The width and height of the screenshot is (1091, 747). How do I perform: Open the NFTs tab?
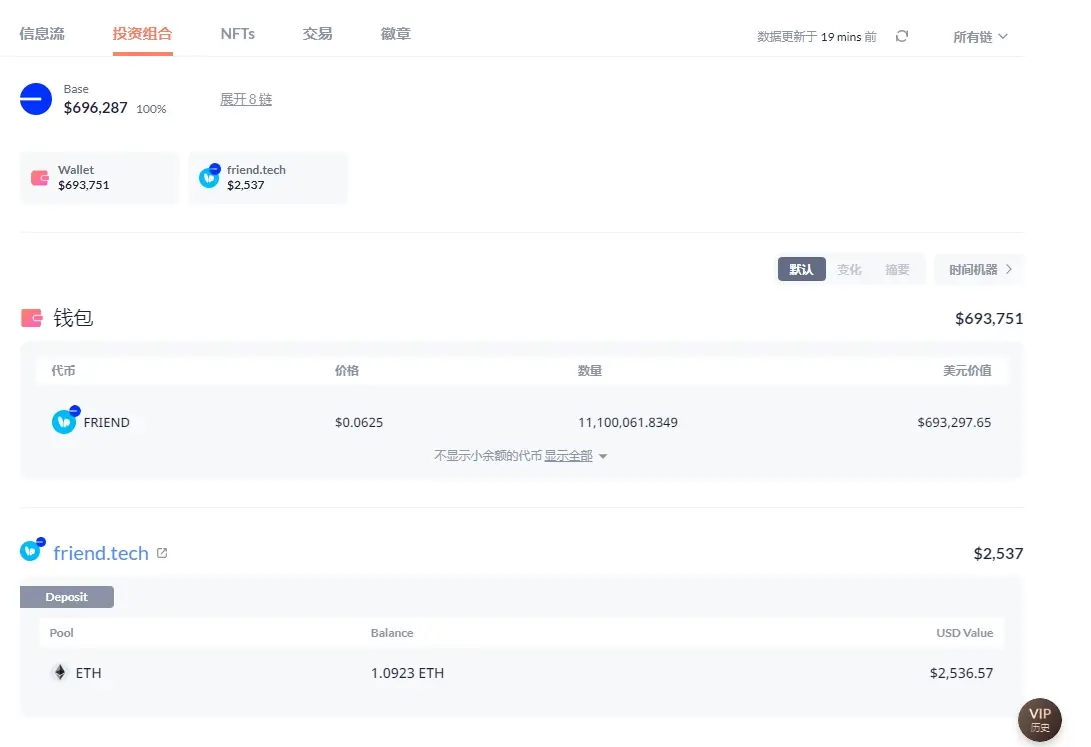pos(237,33)
